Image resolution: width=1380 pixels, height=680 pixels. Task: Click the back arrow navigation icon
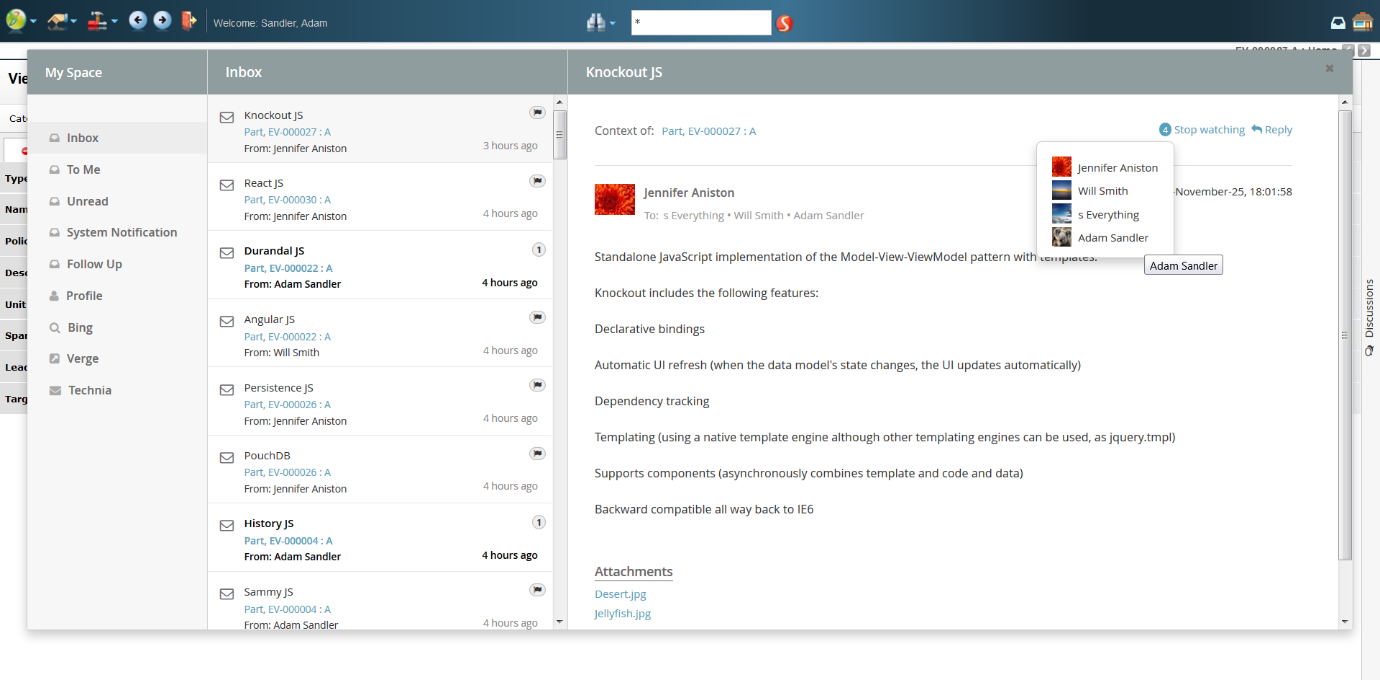[138, 21]
